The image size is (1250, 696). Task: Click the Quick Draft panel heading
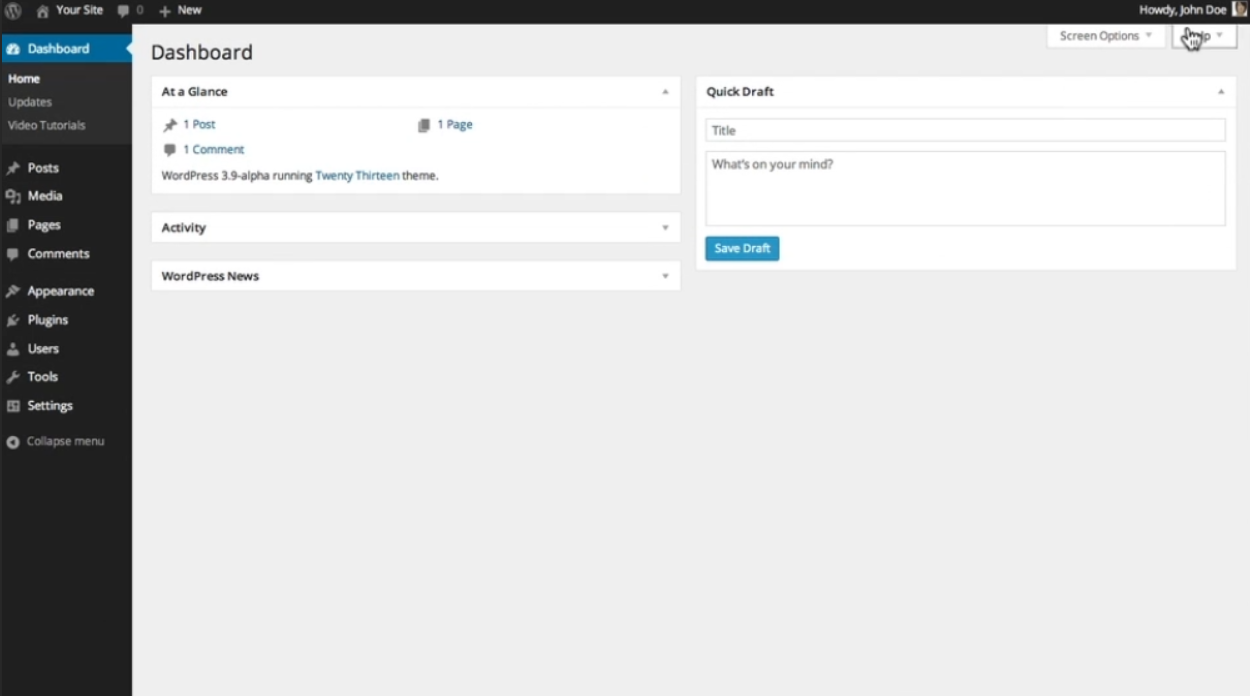point(740,92)
